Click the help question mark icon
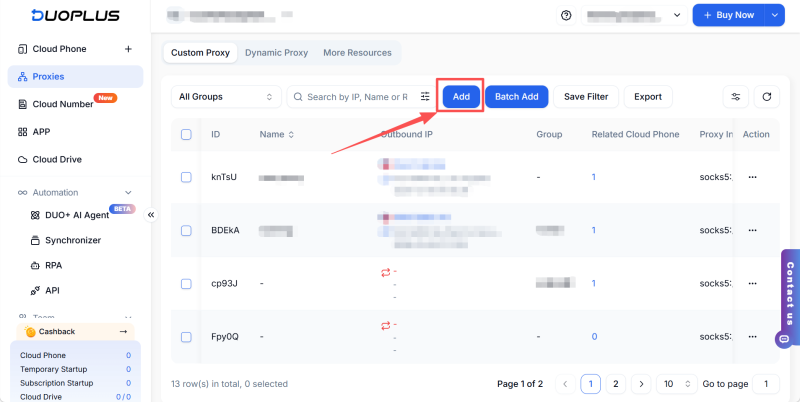 pyautogui.click(x=566, y=16)
